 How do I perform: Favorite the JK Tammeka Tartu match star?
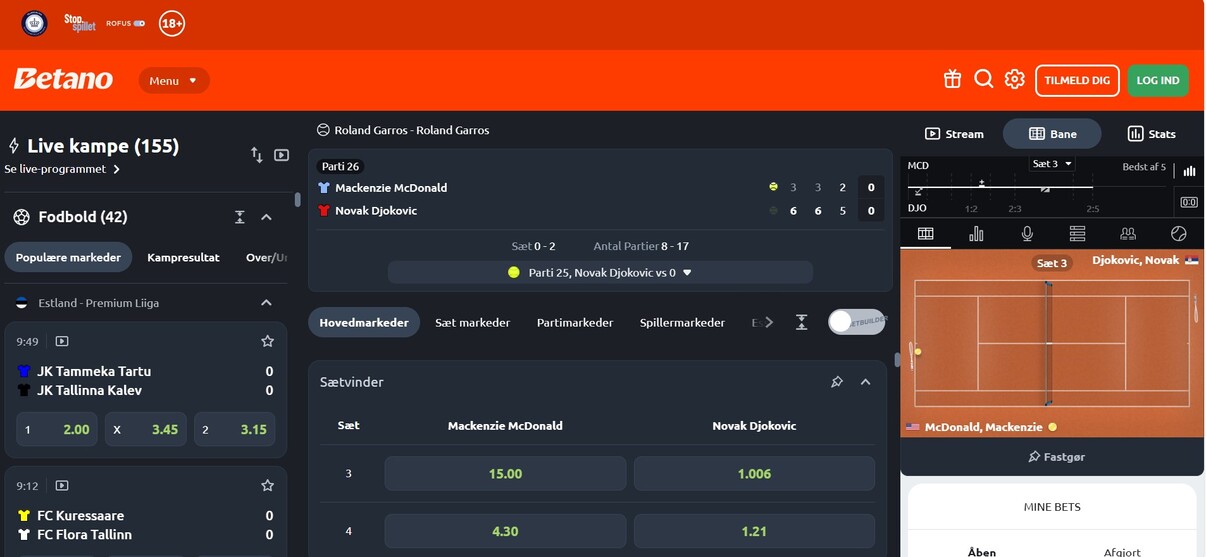point(267,341)
